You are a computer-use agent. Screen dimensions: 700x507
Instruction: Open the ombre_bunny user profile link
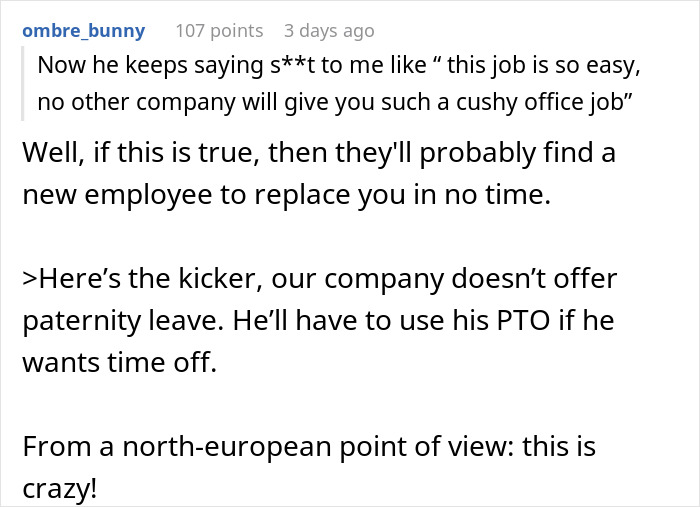pyautogui.click(x=83, y=31)
